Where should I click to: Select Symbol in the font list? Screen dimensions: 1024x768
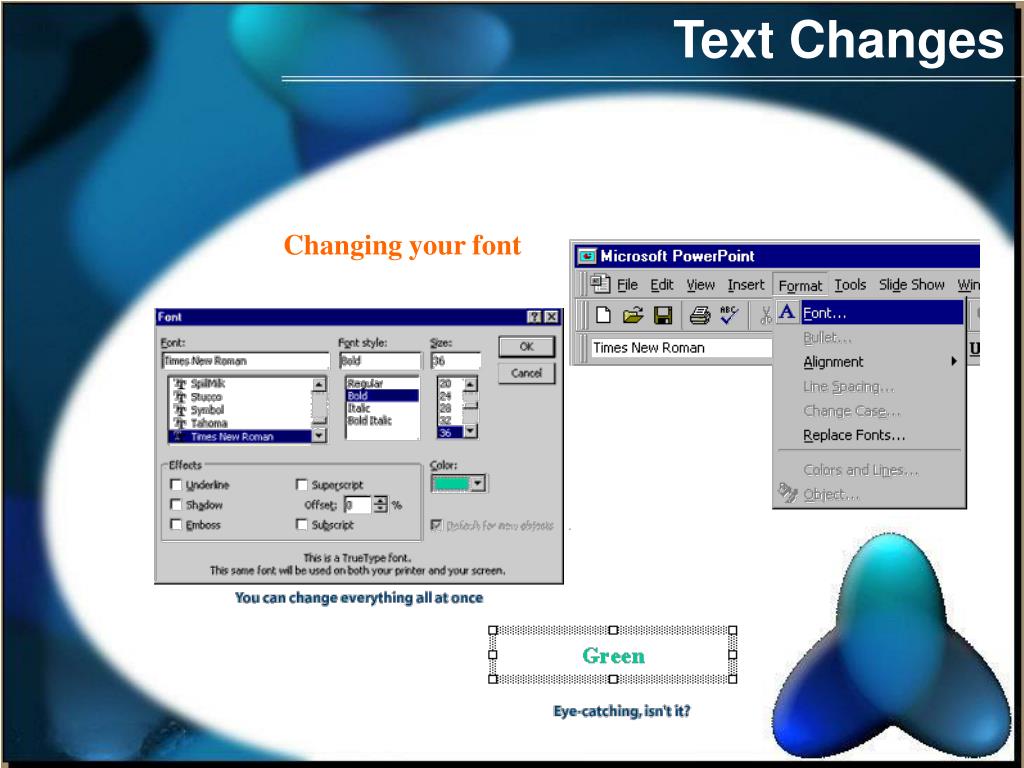click(240, 410)
